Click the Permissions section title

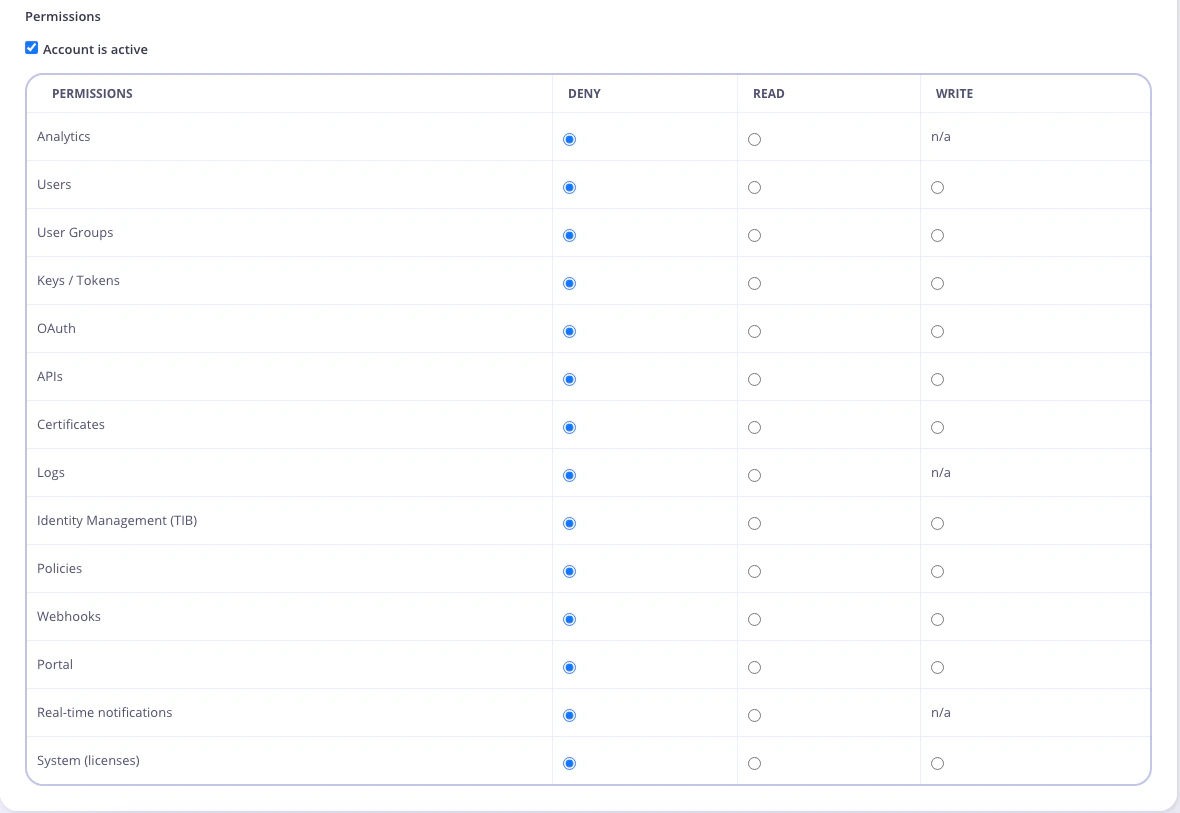[x=62, y=16]
